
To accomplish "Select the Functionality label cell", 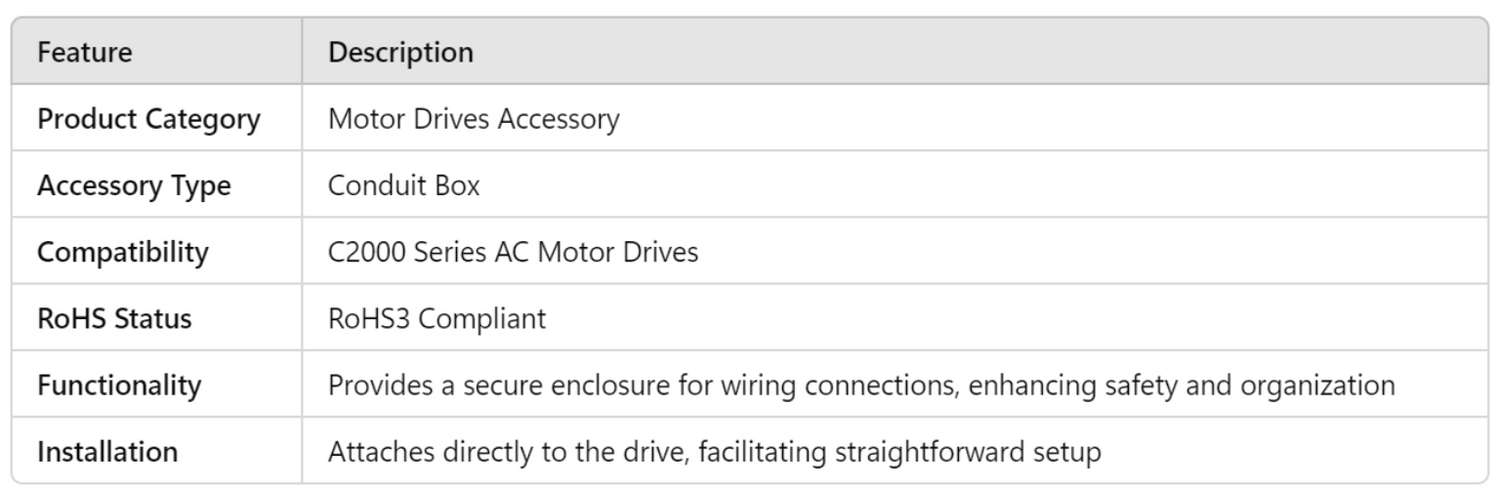I will pyautogui.click(x=119, y=385).
